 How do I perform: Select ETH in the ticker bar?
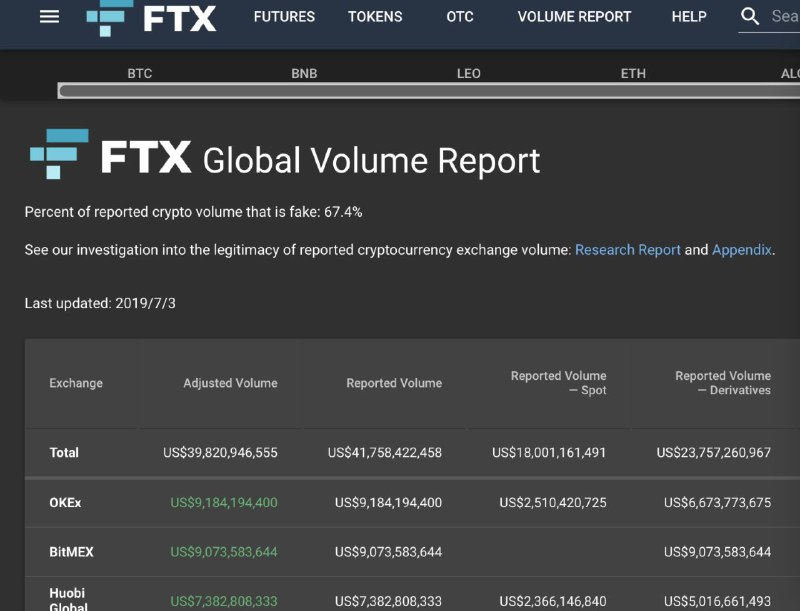[633, 73]
